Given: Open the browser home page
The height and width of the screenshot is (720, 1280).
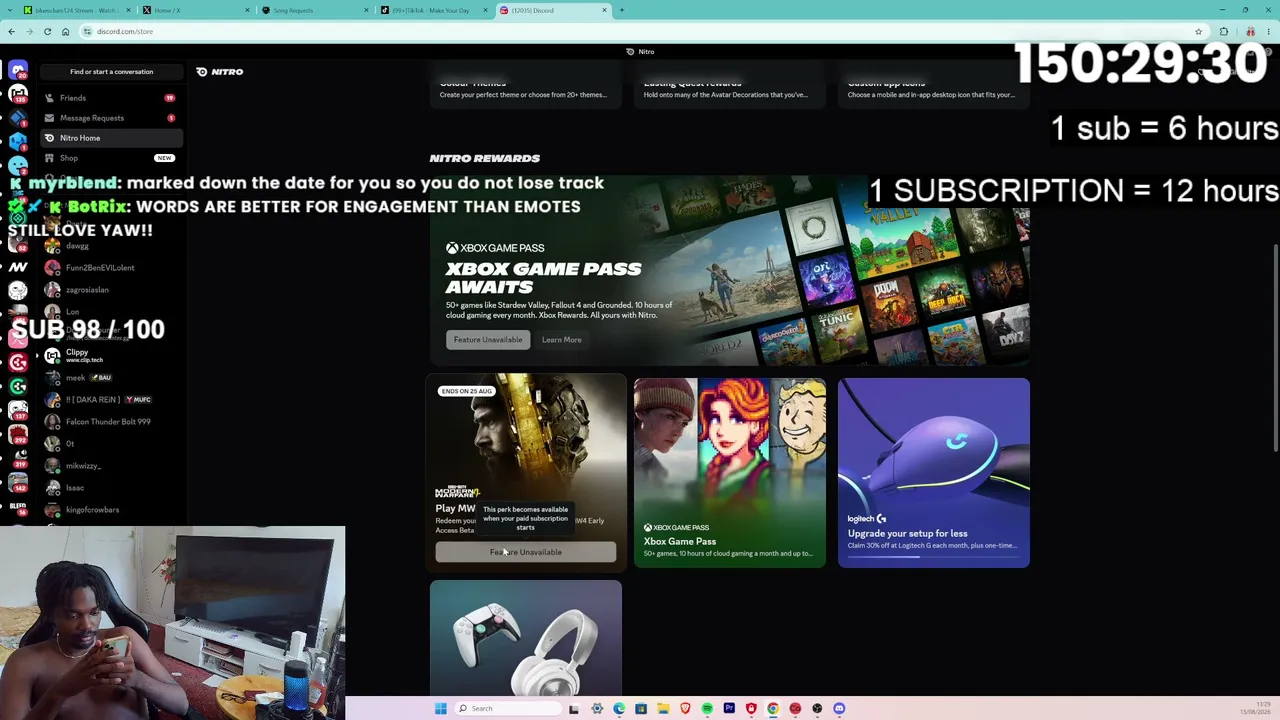Looking at the screenshot, I should pyautogui.click(x=65, y=31).
